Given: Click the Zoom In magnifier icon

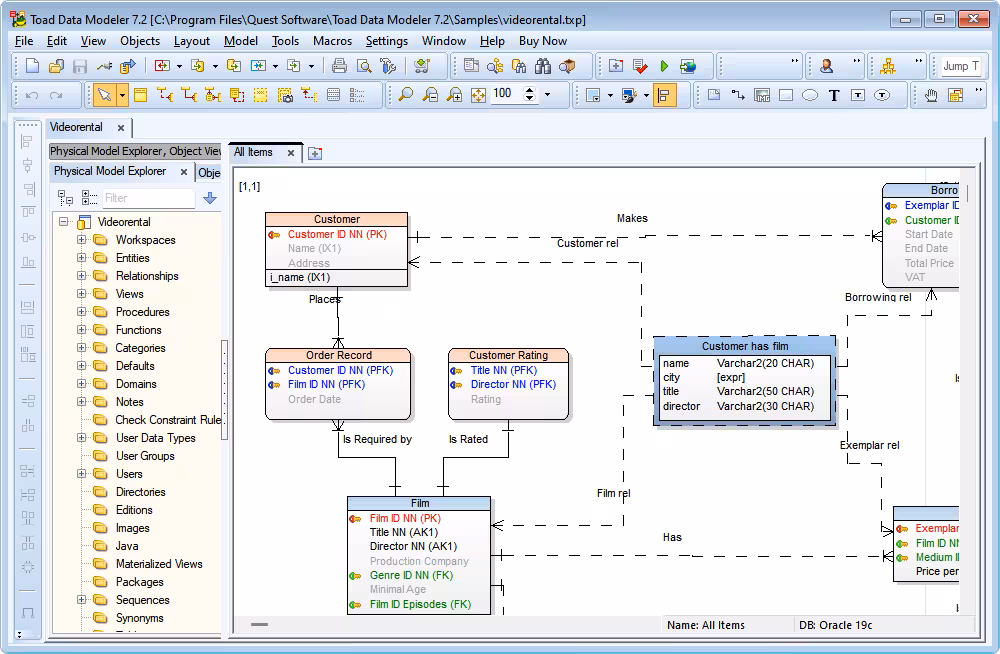Looking at the screenshot, I should (x=455, y=96).
